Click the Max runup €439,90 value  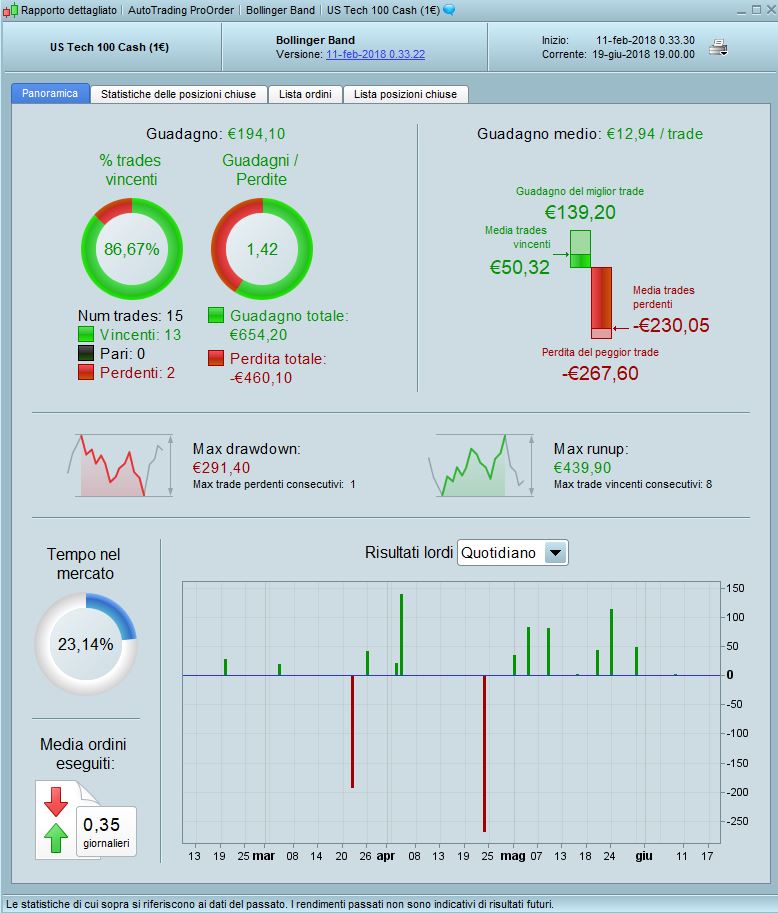pos(582,468)
